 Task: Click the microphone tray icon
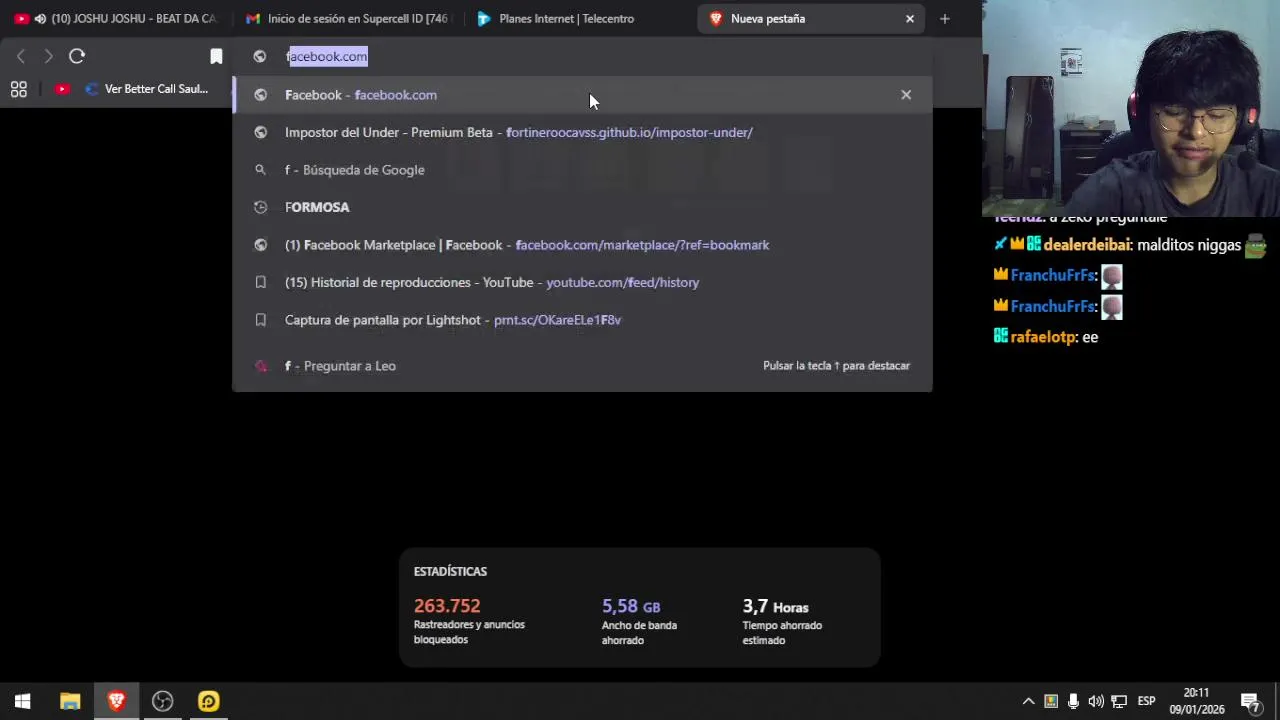1073,701
